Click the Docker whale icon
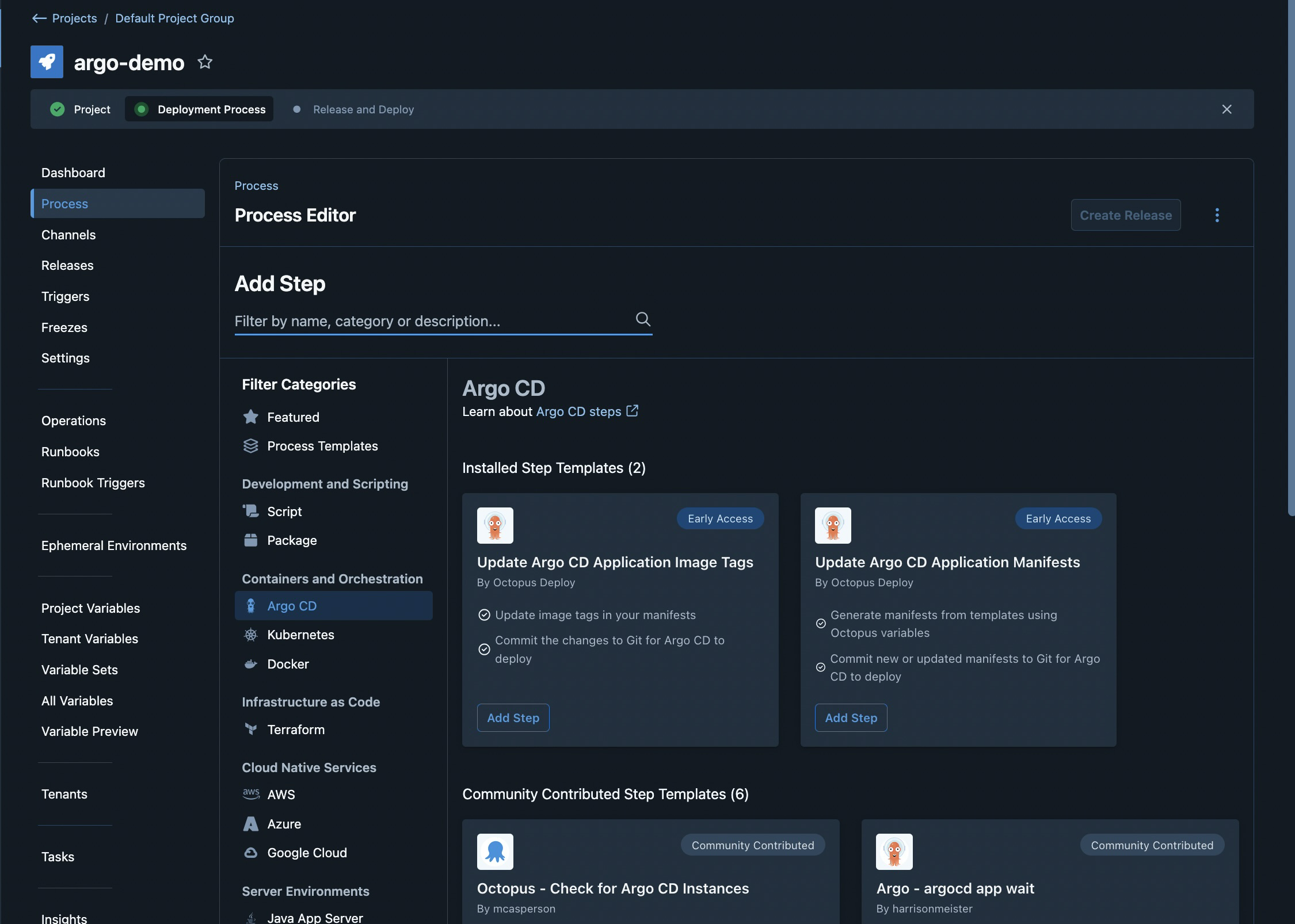The image size is (1295, 924). pos(250,664)
